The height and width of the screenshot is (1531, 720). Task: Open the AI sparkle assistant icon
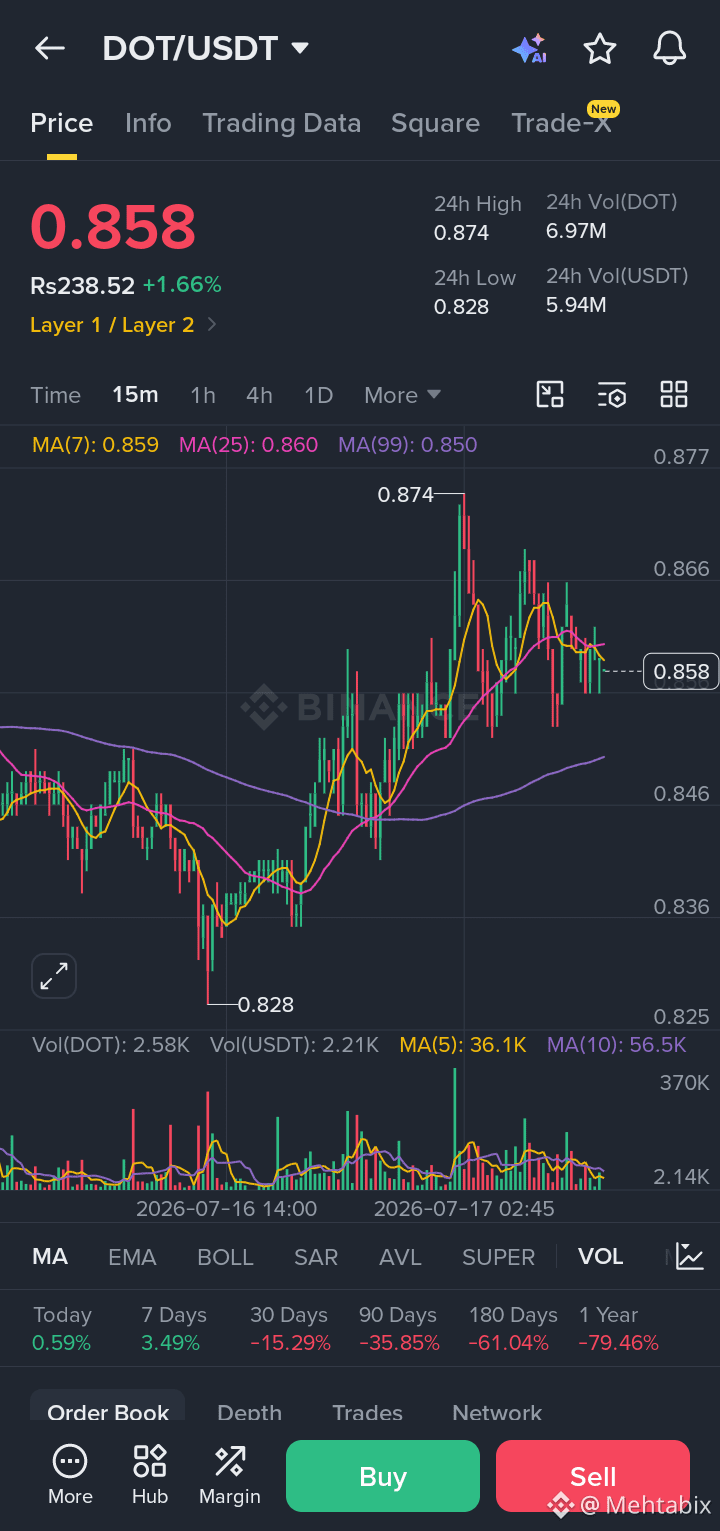click(x=529, y=48)
